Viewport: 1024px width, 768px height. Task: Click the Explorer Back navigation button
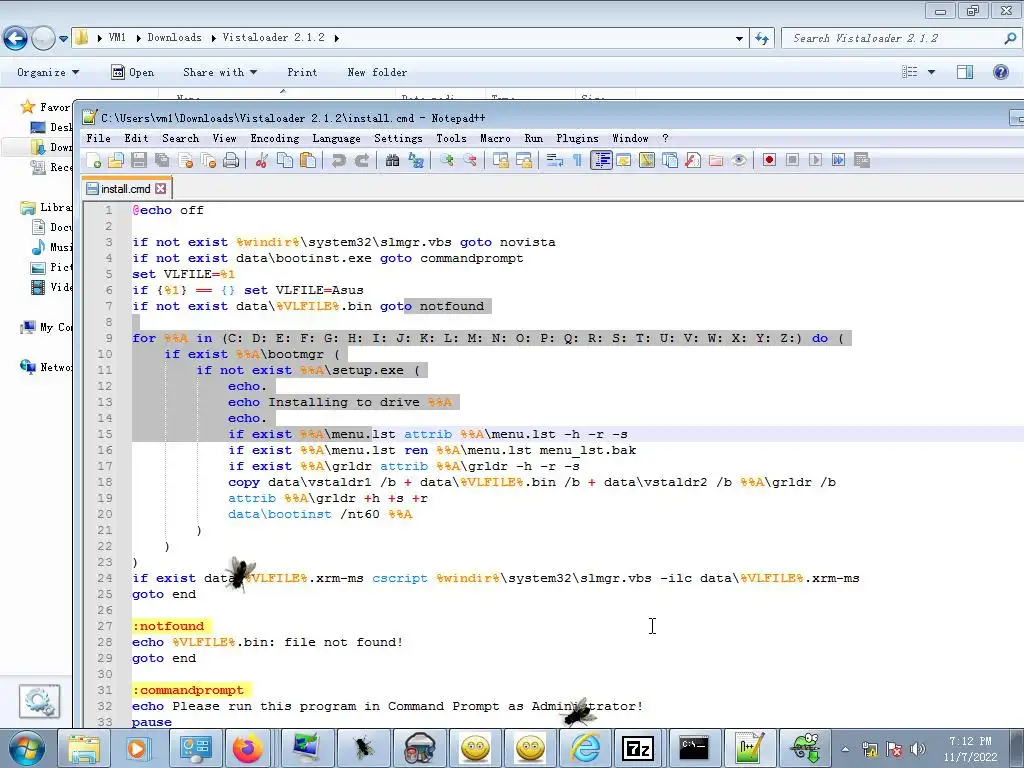[16, 38]
